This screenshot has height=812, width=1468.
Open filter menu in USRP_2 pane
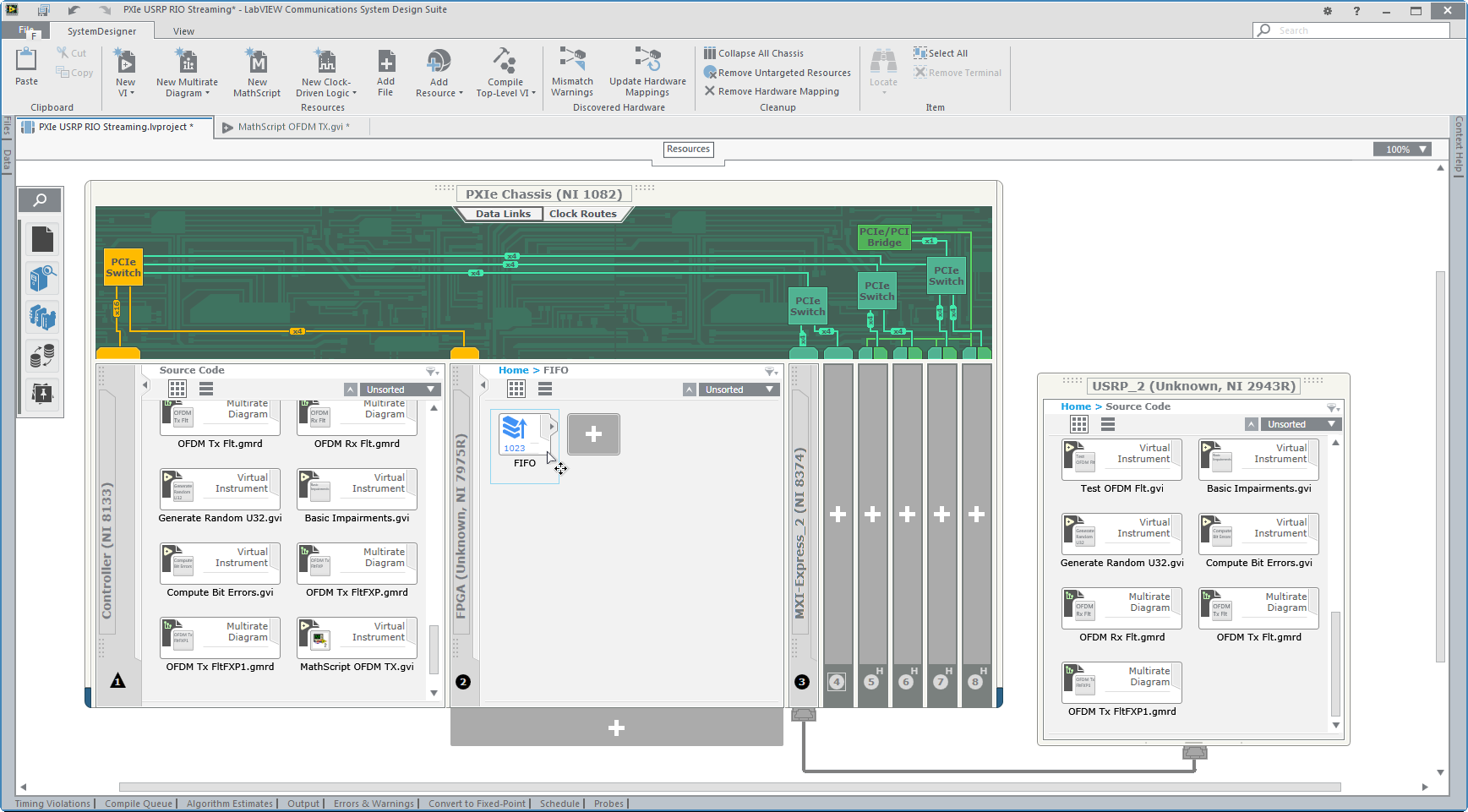tap(1334, 407)
